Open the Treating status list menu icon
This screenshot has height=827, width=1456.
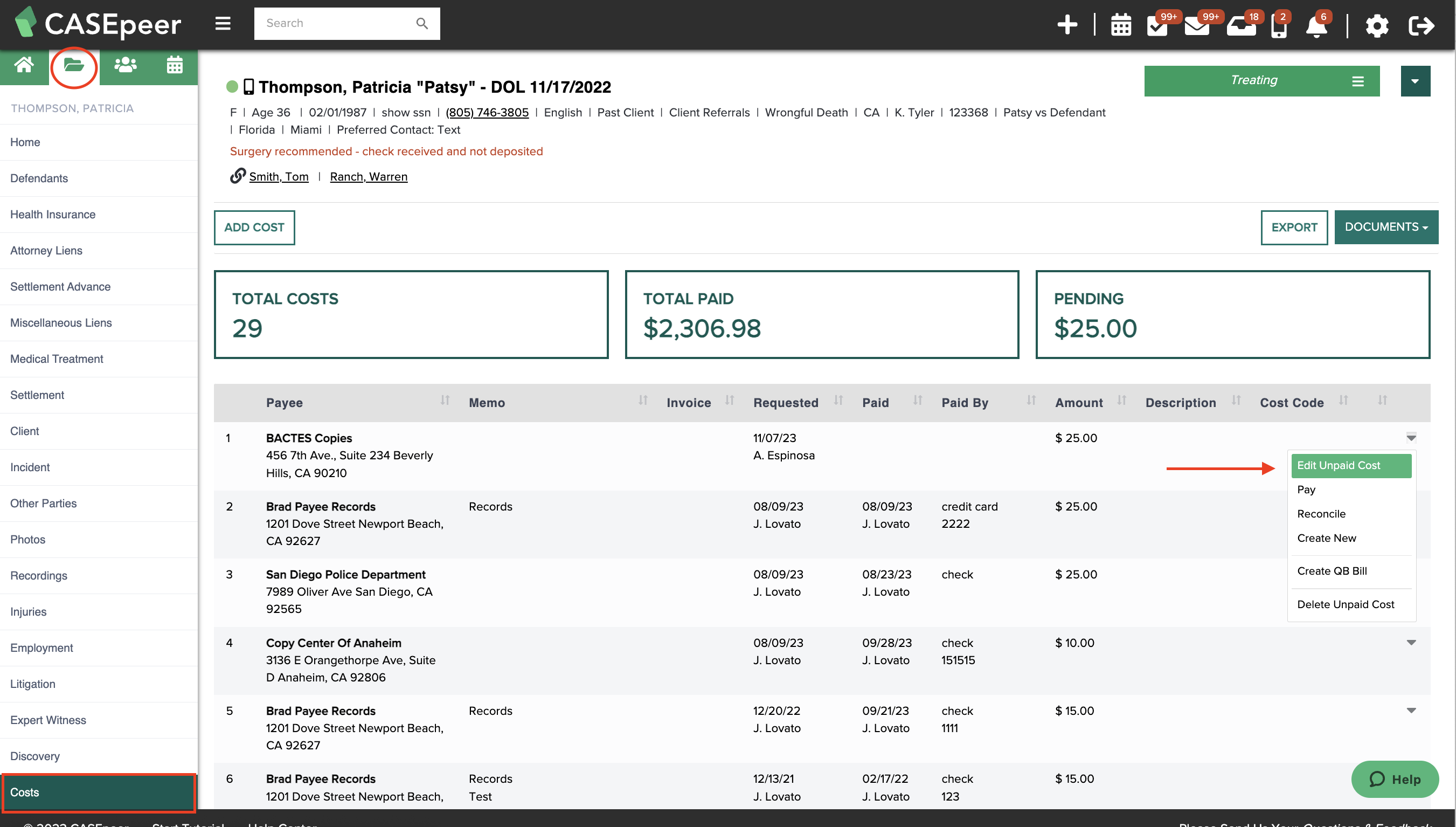[1357, 81]
